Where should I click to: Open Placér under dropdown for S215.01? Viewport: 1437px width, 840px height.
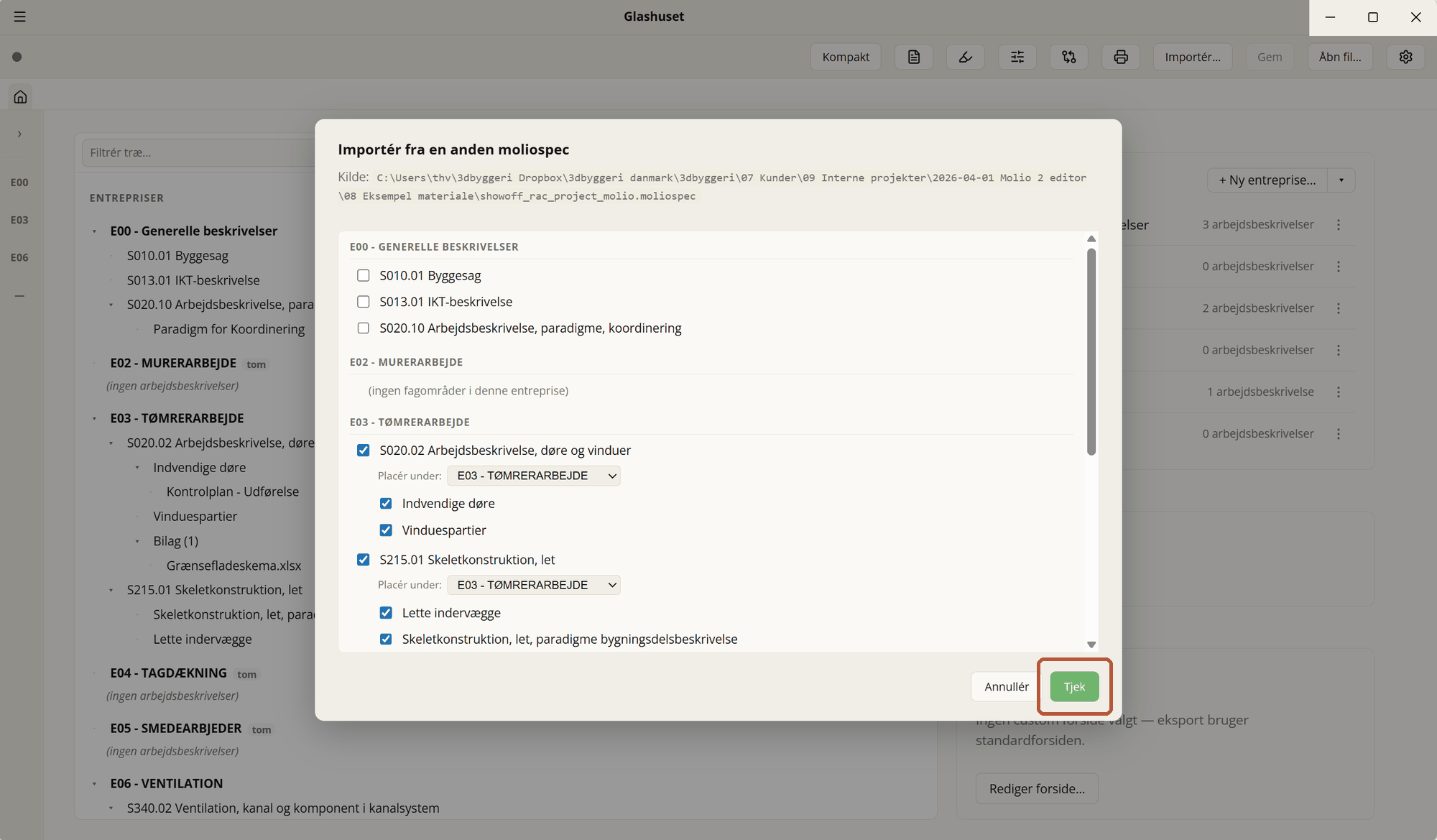coord(534,585)
